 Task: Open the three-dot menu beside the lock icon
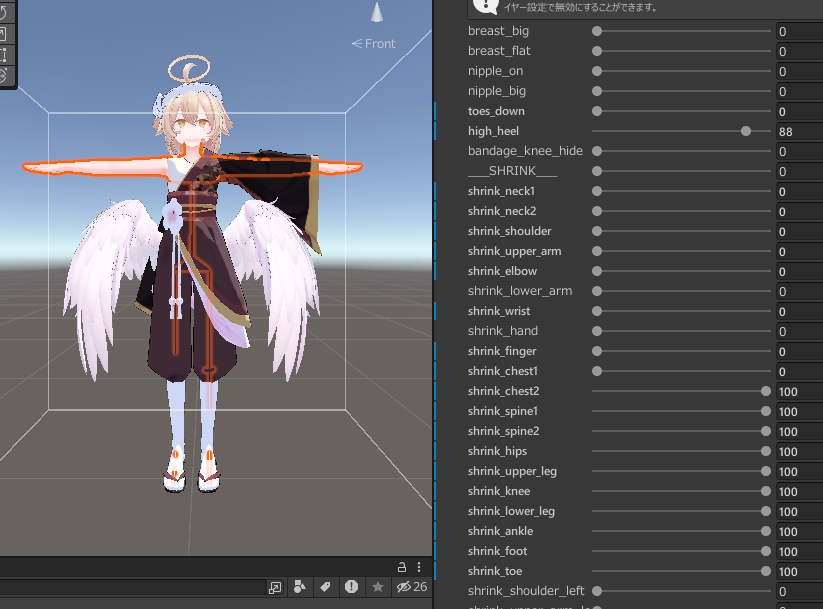tap(419, 567)
